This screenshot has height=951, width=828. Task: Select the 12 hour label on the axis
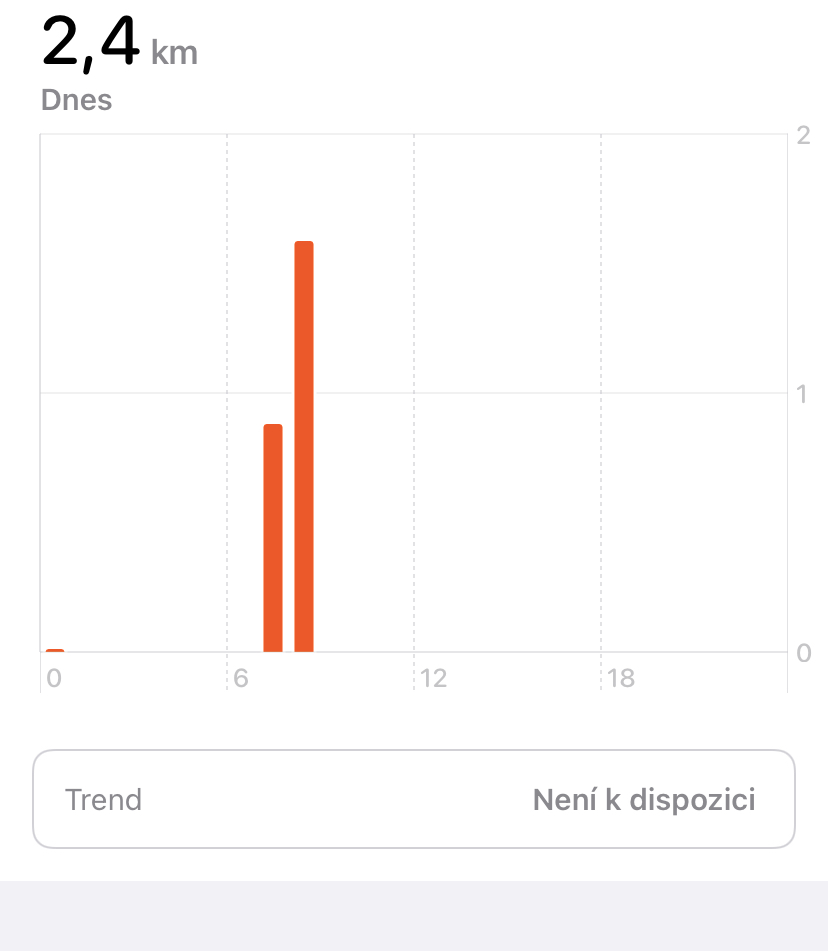[x=433, y=678]
